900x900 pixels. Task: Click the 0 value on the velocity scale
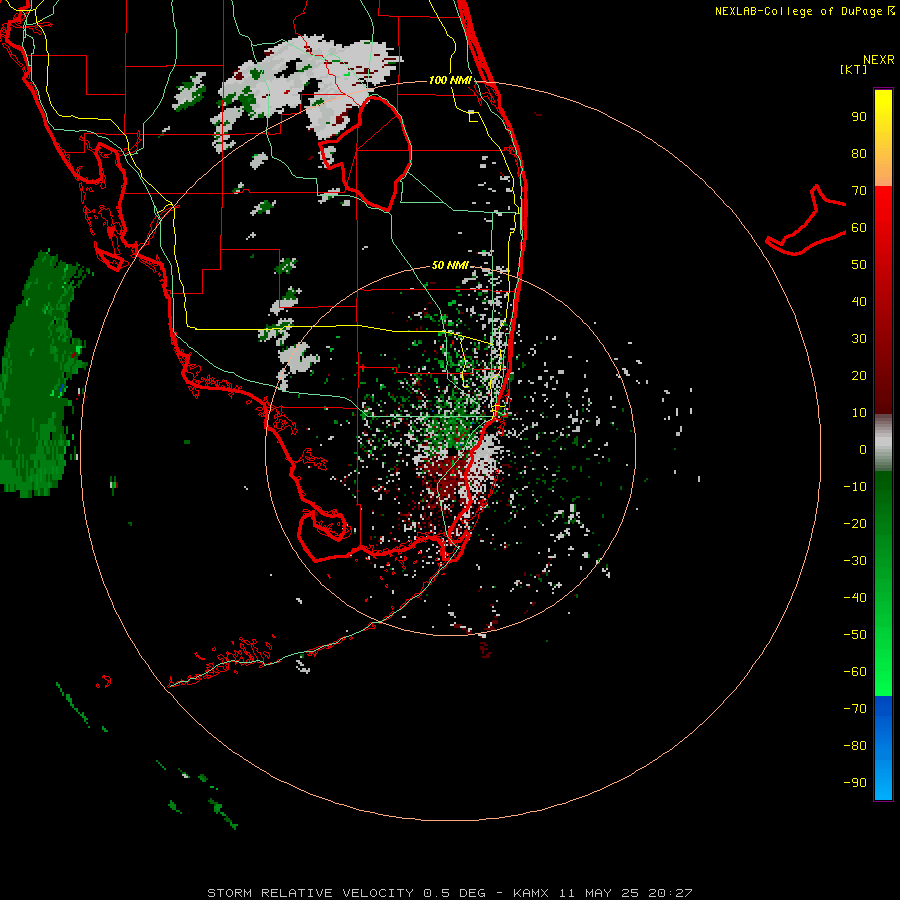(x=863, y=450)
